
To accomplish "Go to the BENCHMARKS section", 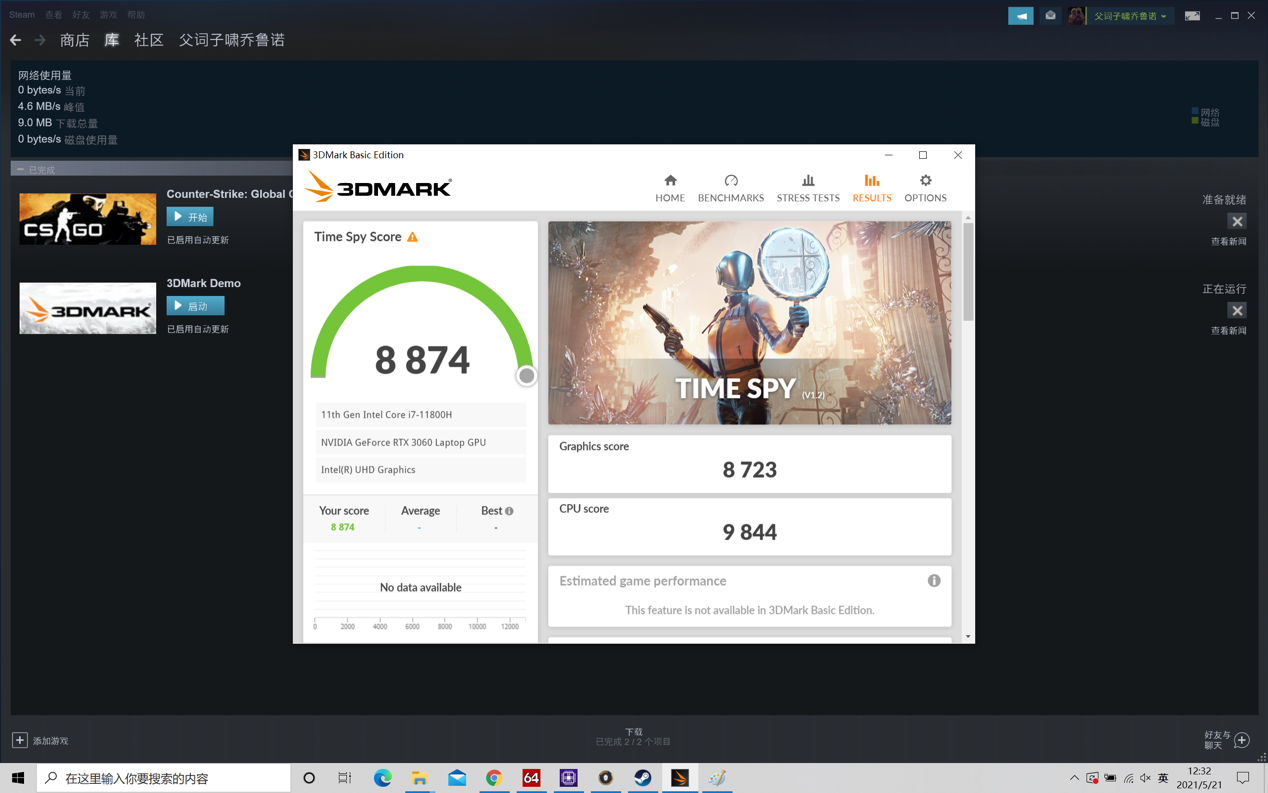I will coord(730,187).
